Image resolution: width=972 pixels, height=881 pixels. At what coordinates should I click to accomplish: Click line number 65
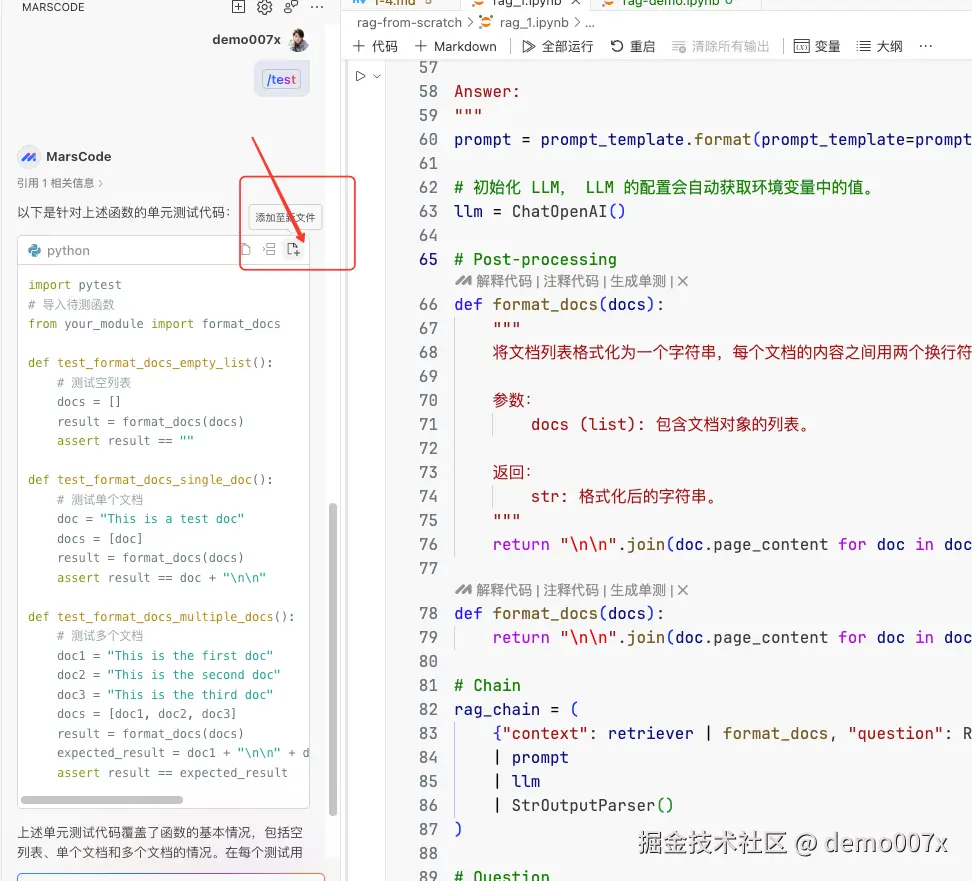(x=428, y=260)
